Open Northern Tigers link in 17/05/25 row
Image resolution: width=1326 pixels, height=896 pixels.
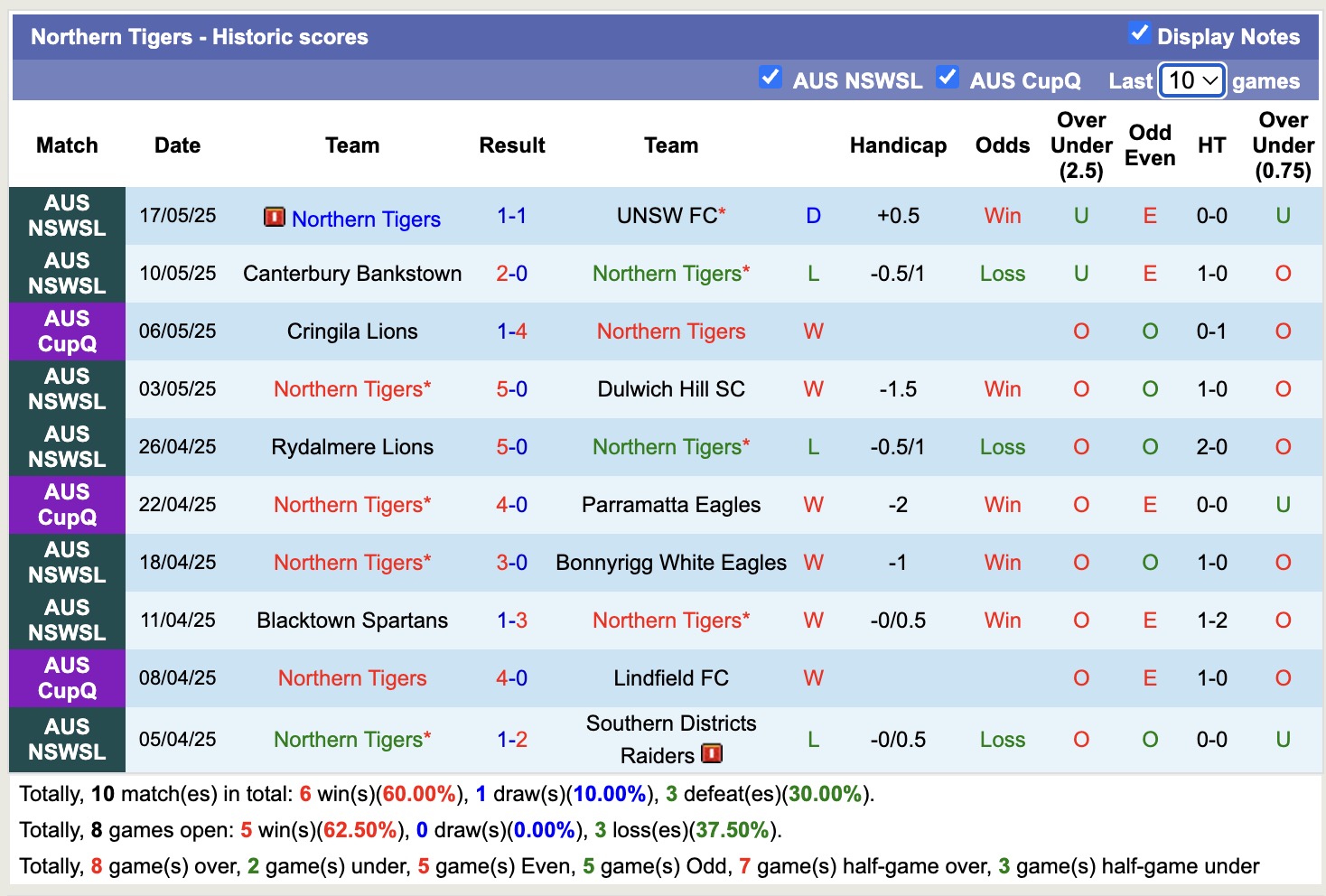pyautogui.click(x=366, y=219)
